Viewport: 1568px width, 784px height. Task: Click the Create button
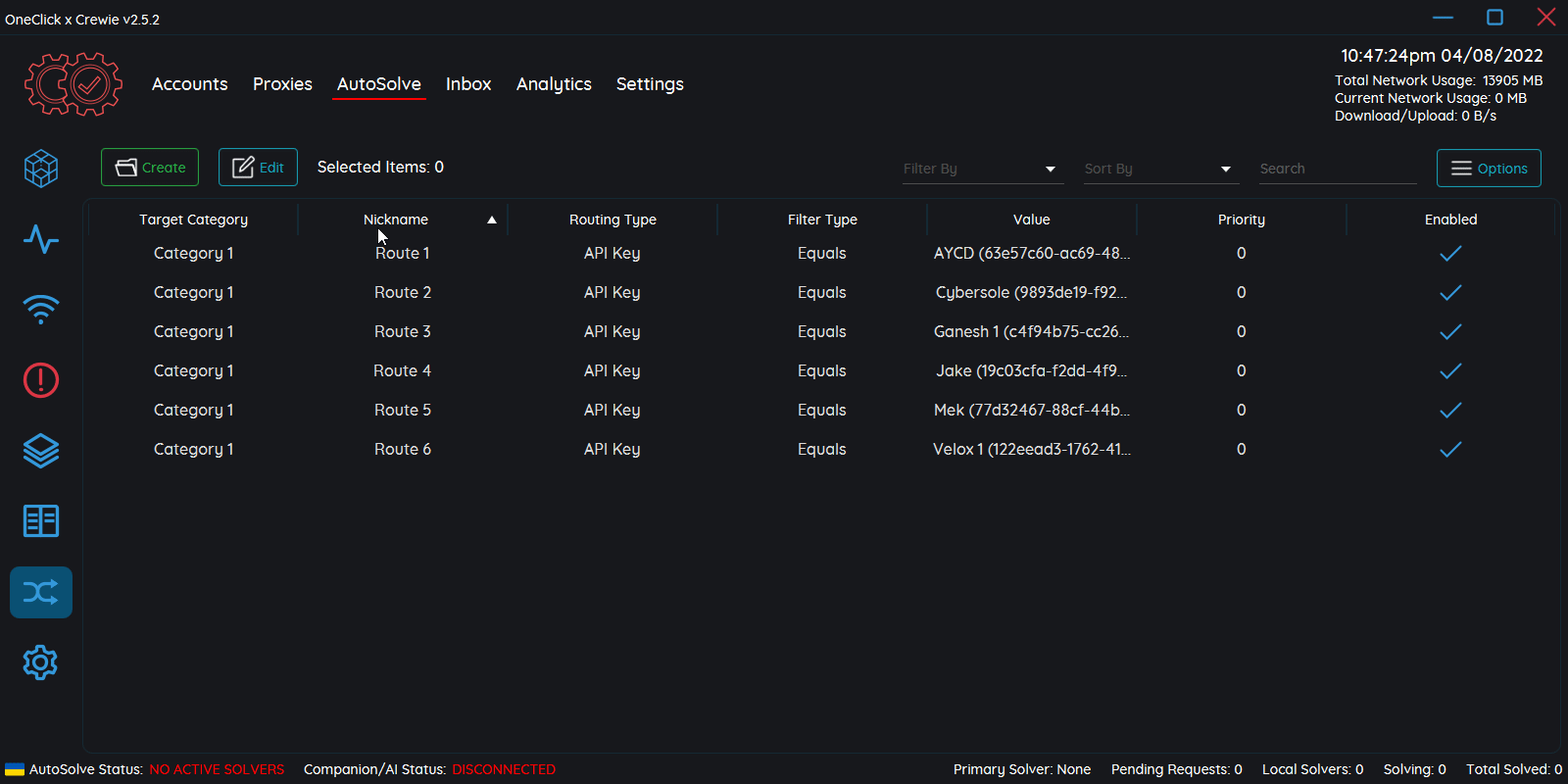coord(150,168)
